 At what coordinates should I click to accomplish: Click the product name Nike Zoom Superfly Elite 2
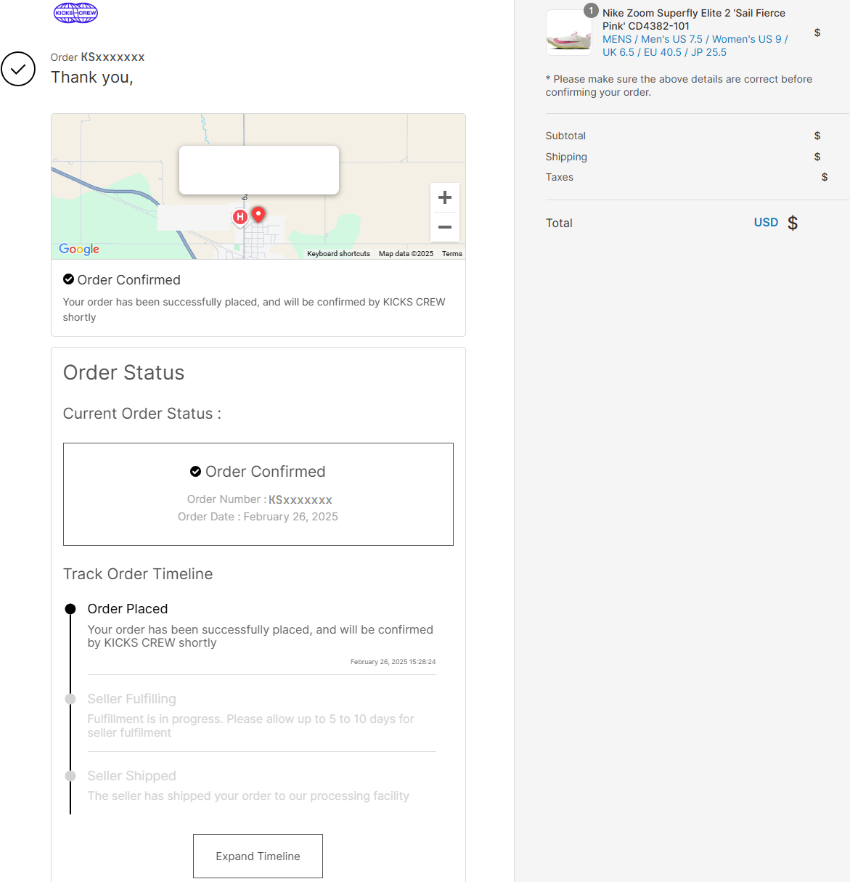pos(694,19)
